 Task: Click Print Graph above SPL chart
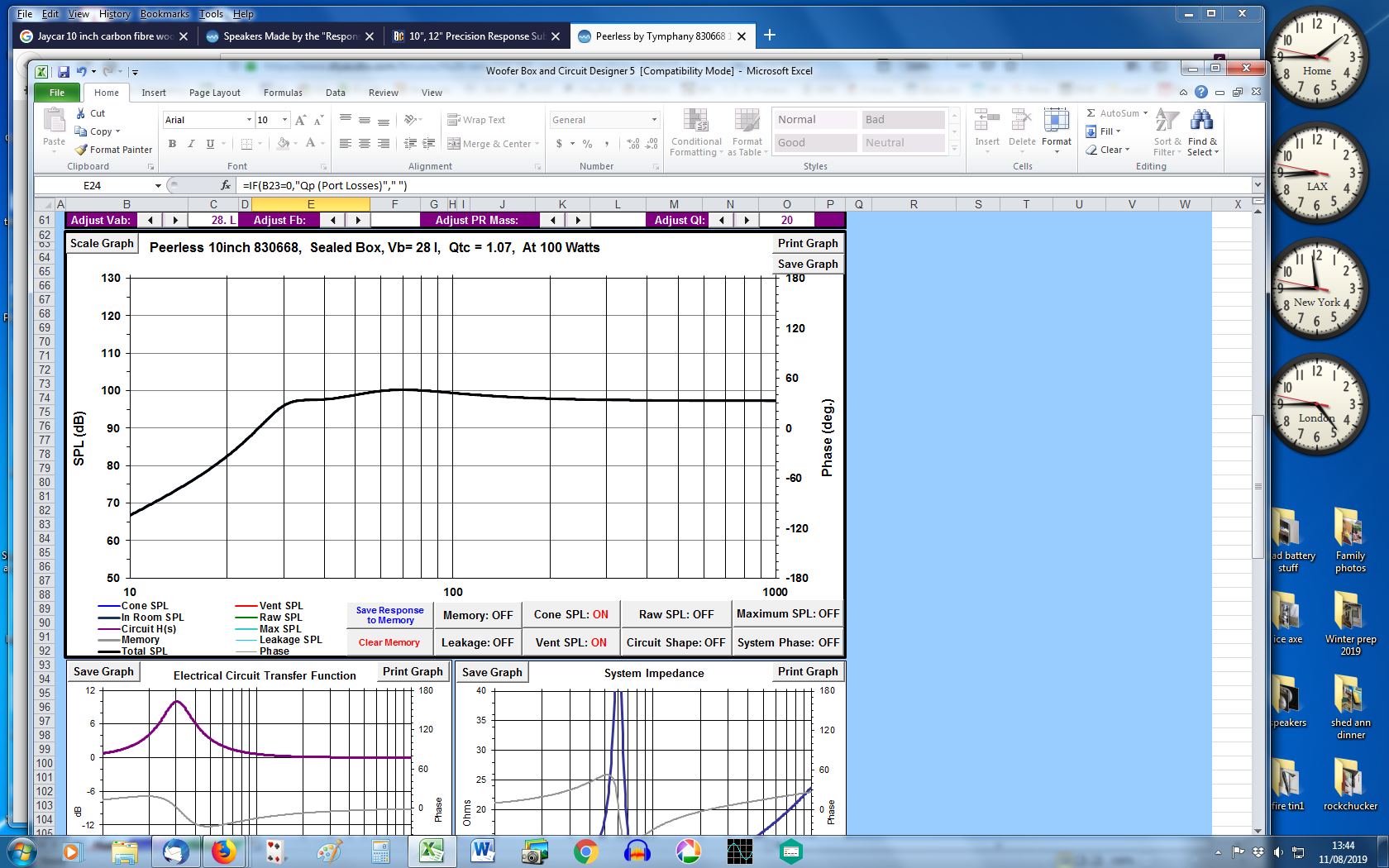(x=808, y=243)
